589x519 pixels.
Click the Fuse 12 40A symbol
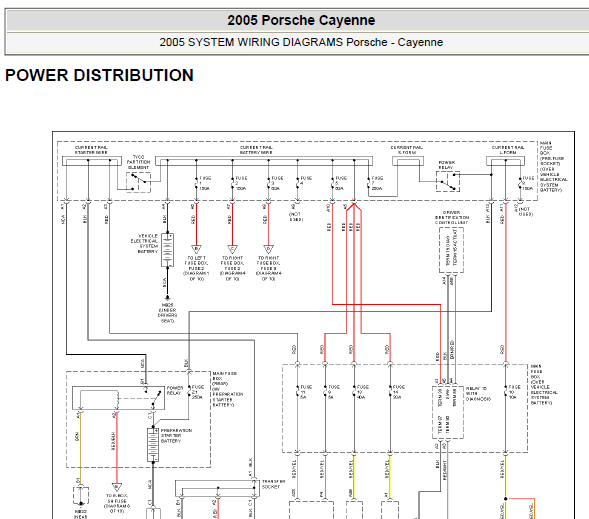click(x=354, y=392)
